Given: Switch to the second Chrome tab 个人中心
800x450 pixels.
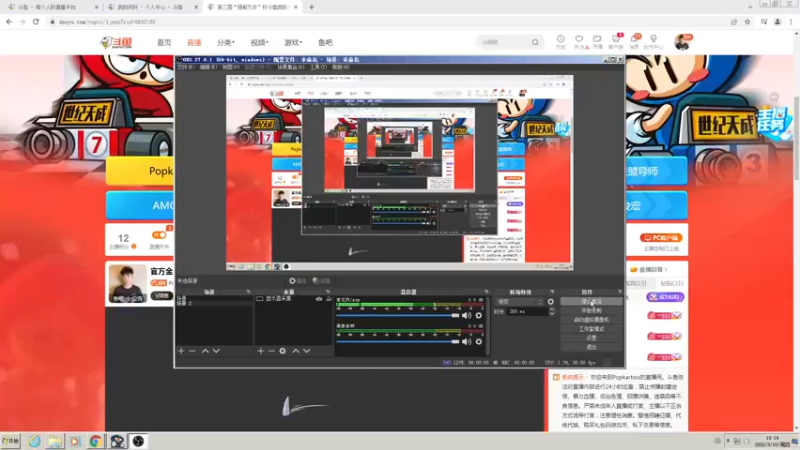Looking at the screenshot, I should click(x=152, y=7).
